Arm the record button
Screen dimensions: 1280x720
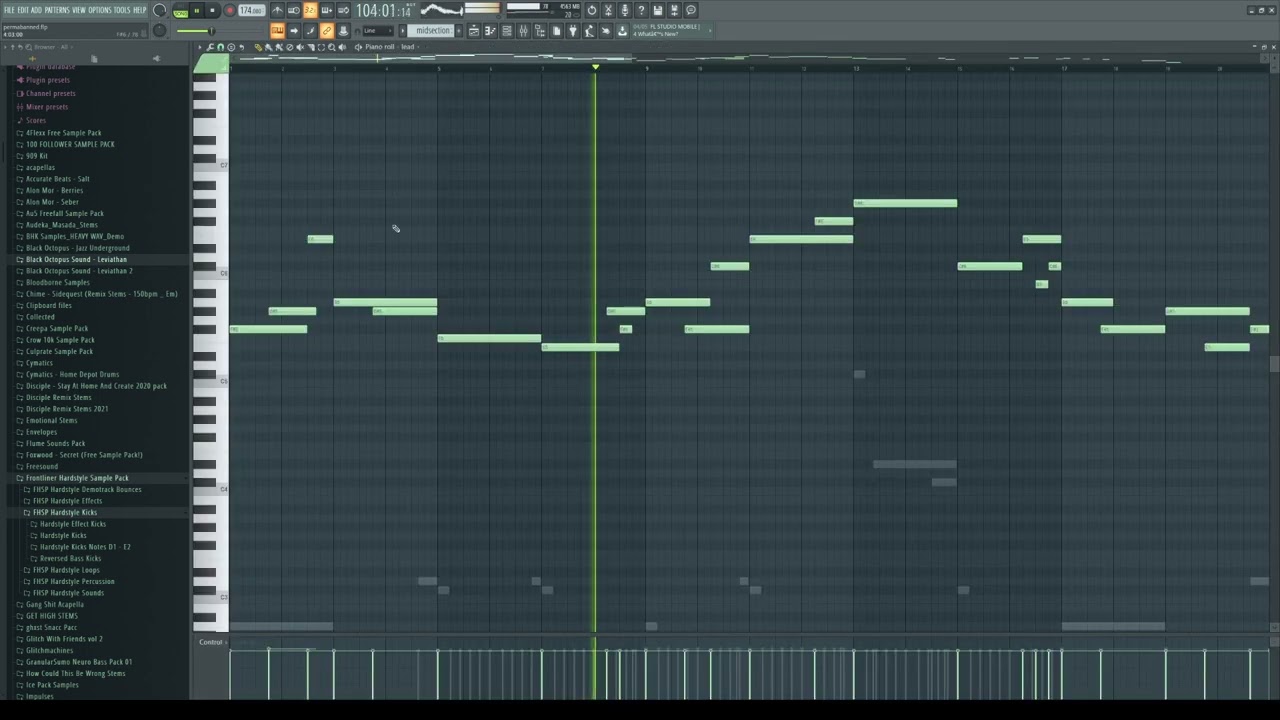click(230, 11)
